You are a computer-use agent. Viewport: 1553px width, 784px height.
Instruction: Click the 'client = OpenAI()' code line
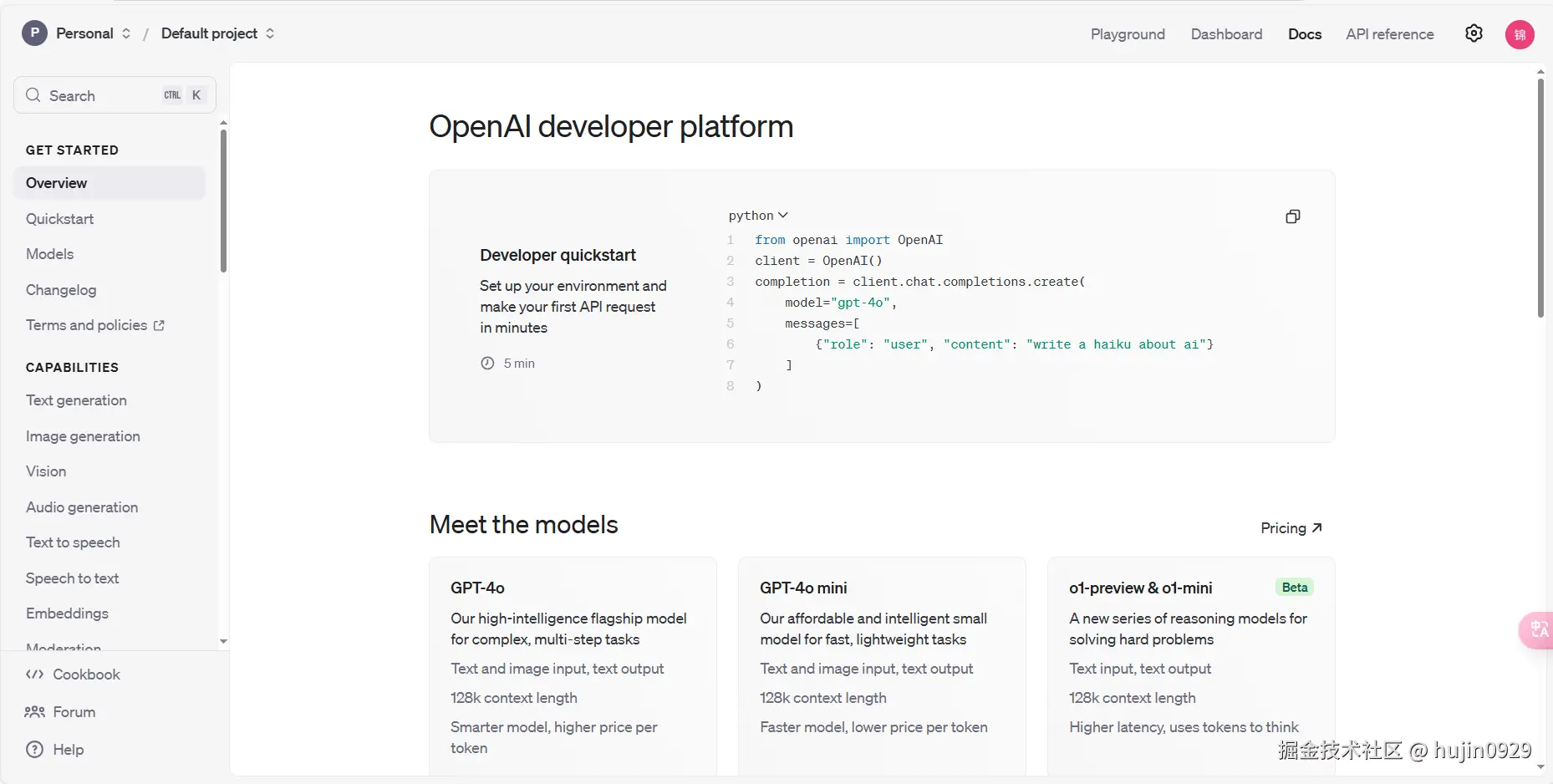pos(818,261)
